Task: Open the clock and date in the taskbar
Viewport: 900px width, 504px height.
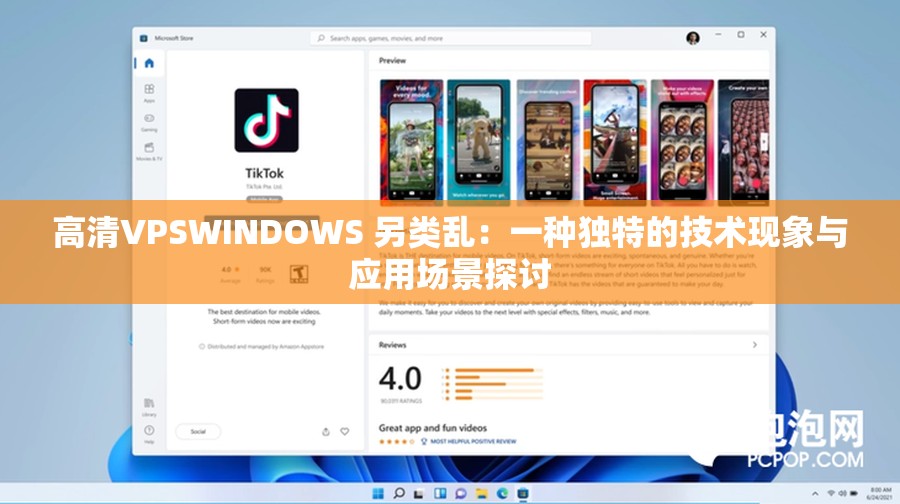Action: coord(879,494)
